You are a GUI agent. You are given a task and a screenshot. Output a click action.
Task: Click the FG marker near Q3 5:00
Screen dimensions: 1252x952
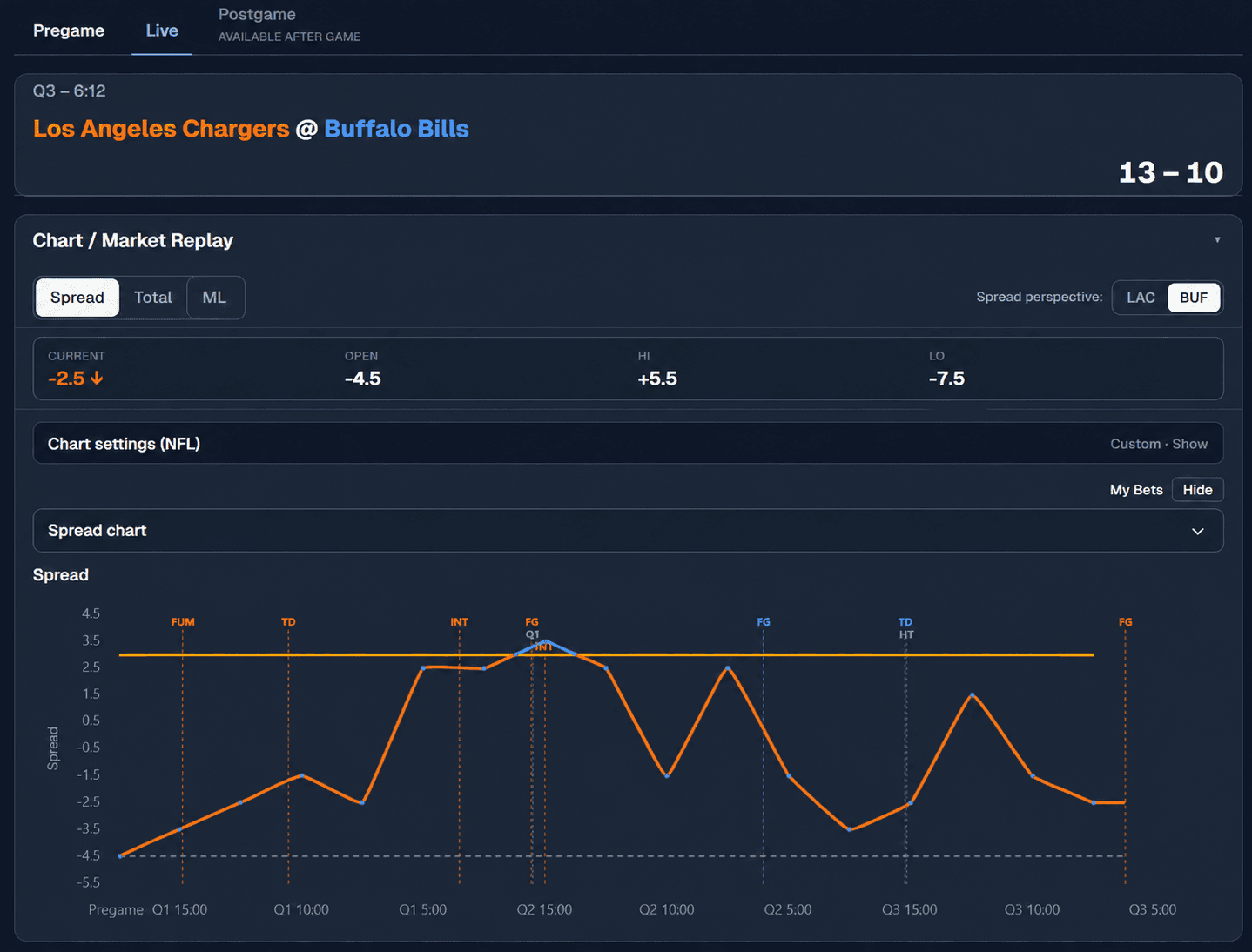pyautogui.click(x=1126, y=622)
